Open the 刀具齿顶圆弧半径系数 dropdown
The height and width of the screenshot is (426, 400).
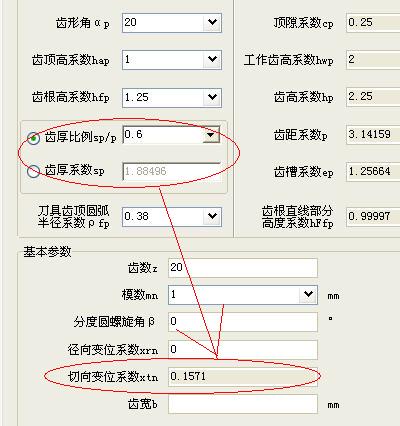[212, 216]
